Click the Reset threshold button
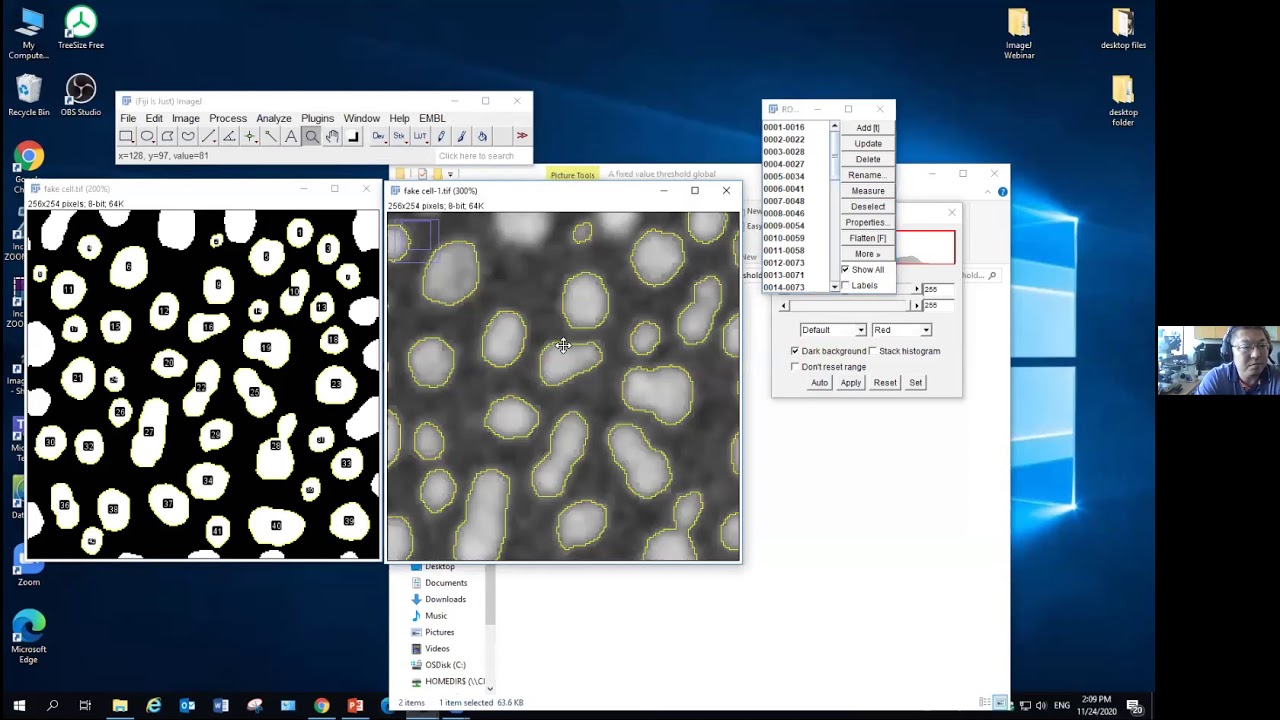This screenshot has height=720, width=1280. (885, 383)
